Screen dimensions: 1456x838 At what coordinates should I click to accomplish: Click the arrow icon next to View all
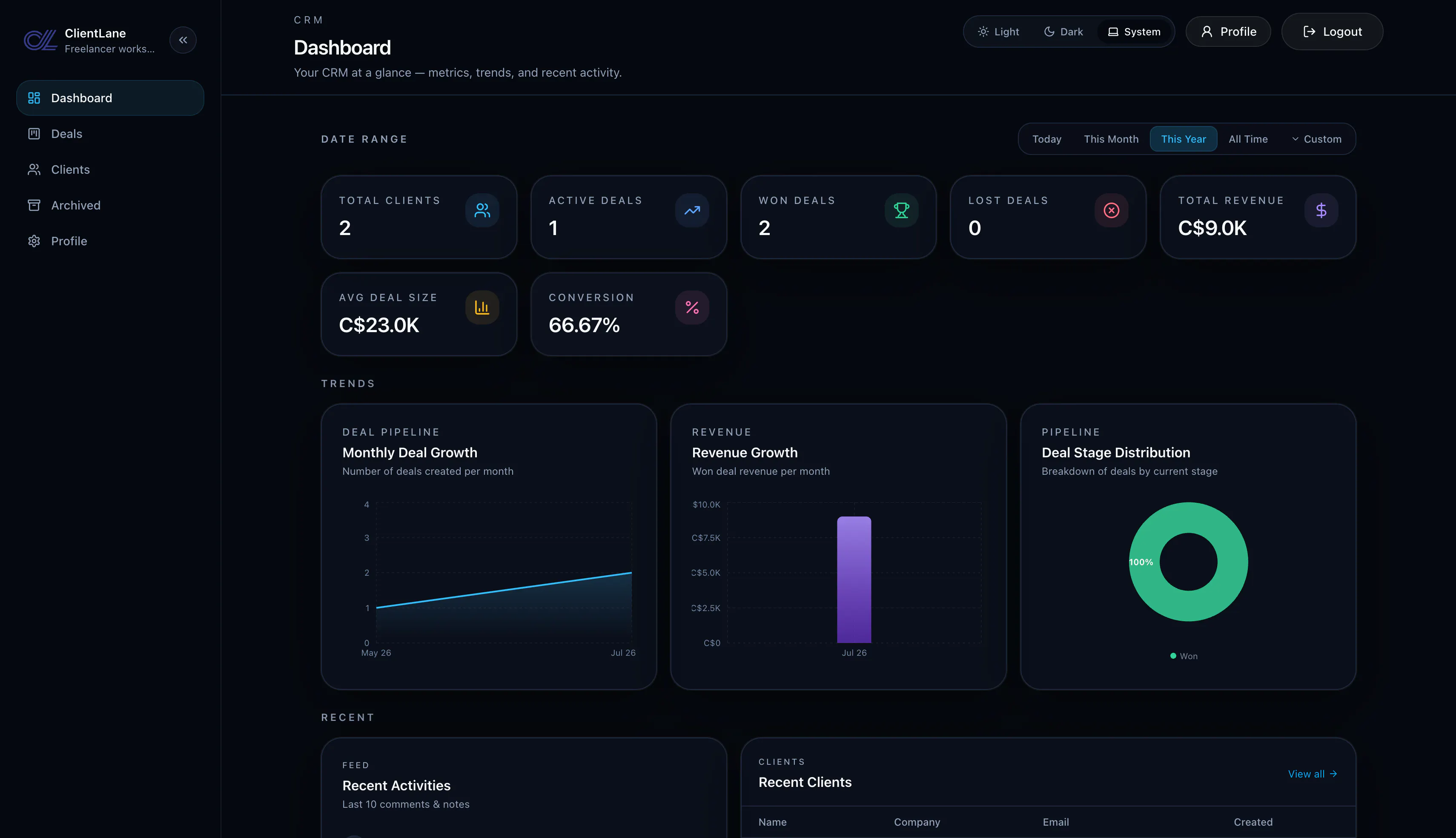(x=1333, y=774)
